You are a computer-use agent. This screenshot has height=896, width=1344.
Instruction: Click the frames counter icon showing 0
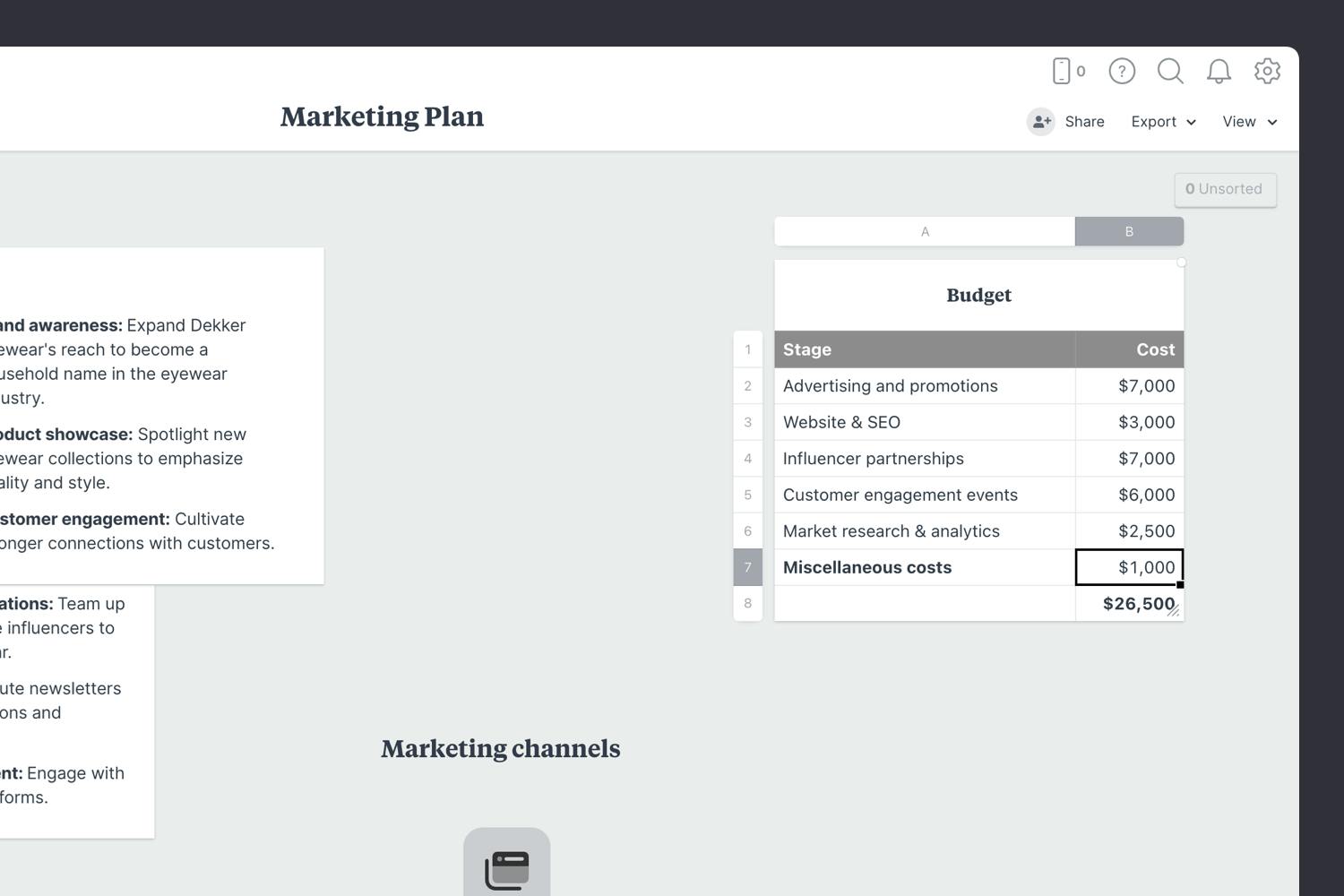(x=1066, y=71)
